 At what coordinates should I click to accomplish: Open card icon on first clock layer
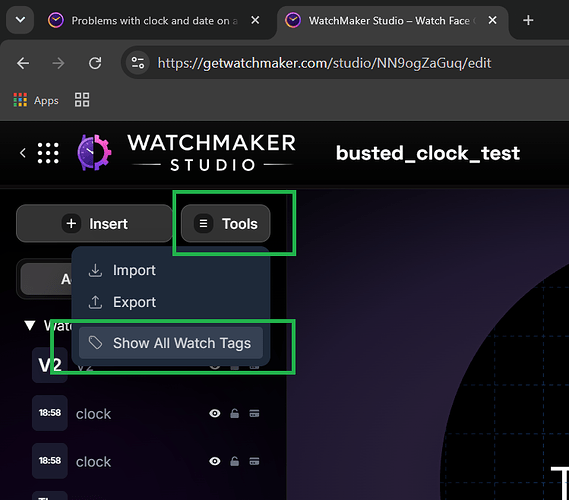click(254, 413)
